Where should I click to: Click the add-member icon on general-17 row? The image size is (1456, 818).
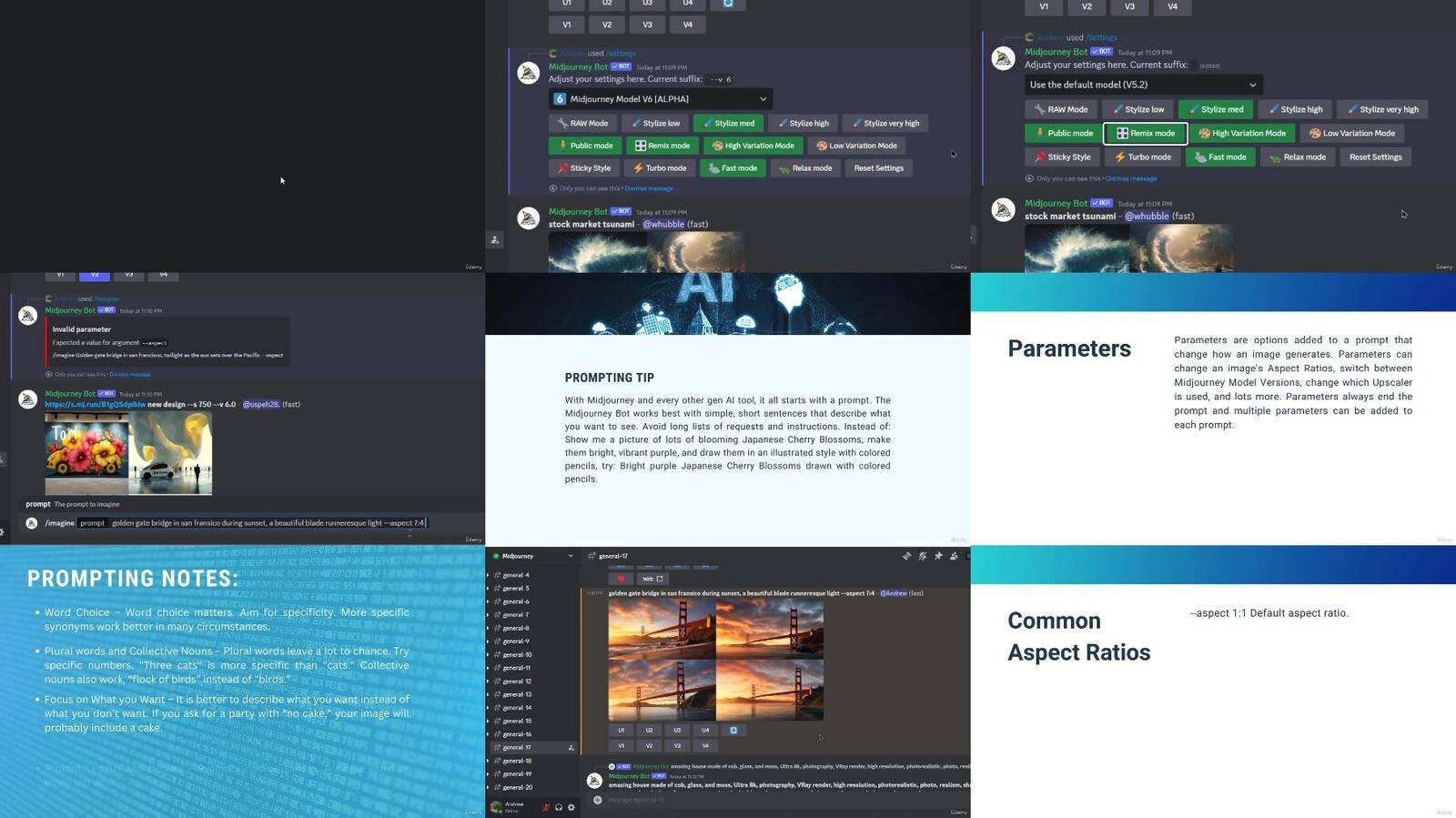click(x=571, y=747)
